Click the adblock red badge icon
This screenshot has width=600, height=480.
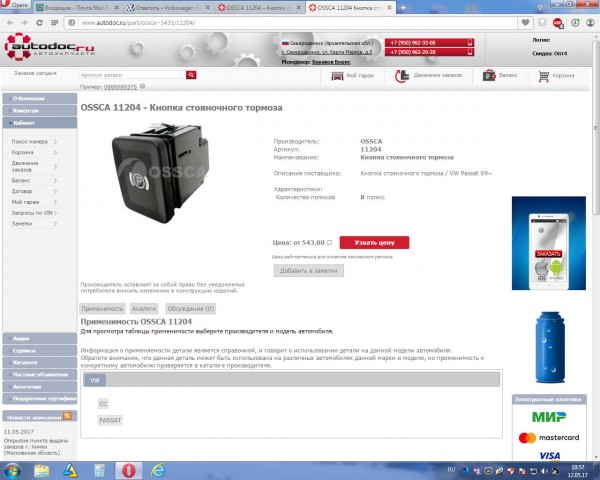coord(558,23)
